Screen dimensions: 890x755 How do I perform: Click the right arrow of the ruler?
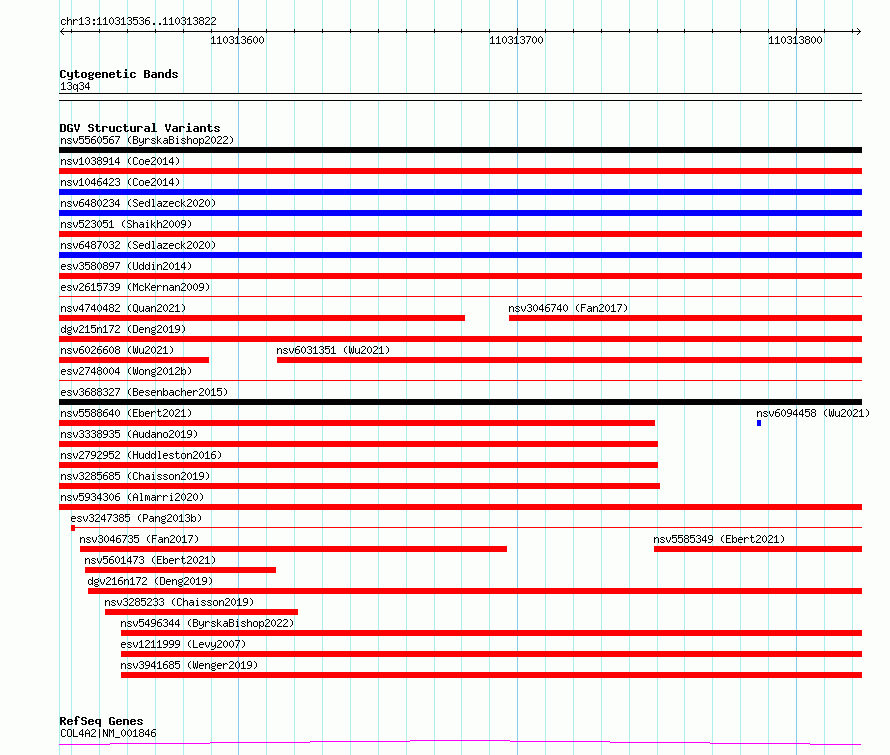pyautogui.click(x=858, y=32)
